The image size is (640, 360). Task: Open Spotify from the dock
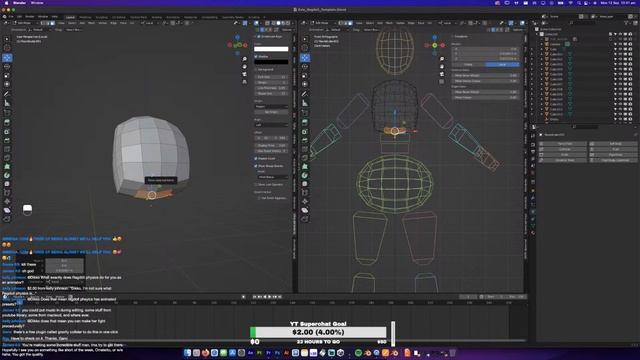click(x=358, y=353)
